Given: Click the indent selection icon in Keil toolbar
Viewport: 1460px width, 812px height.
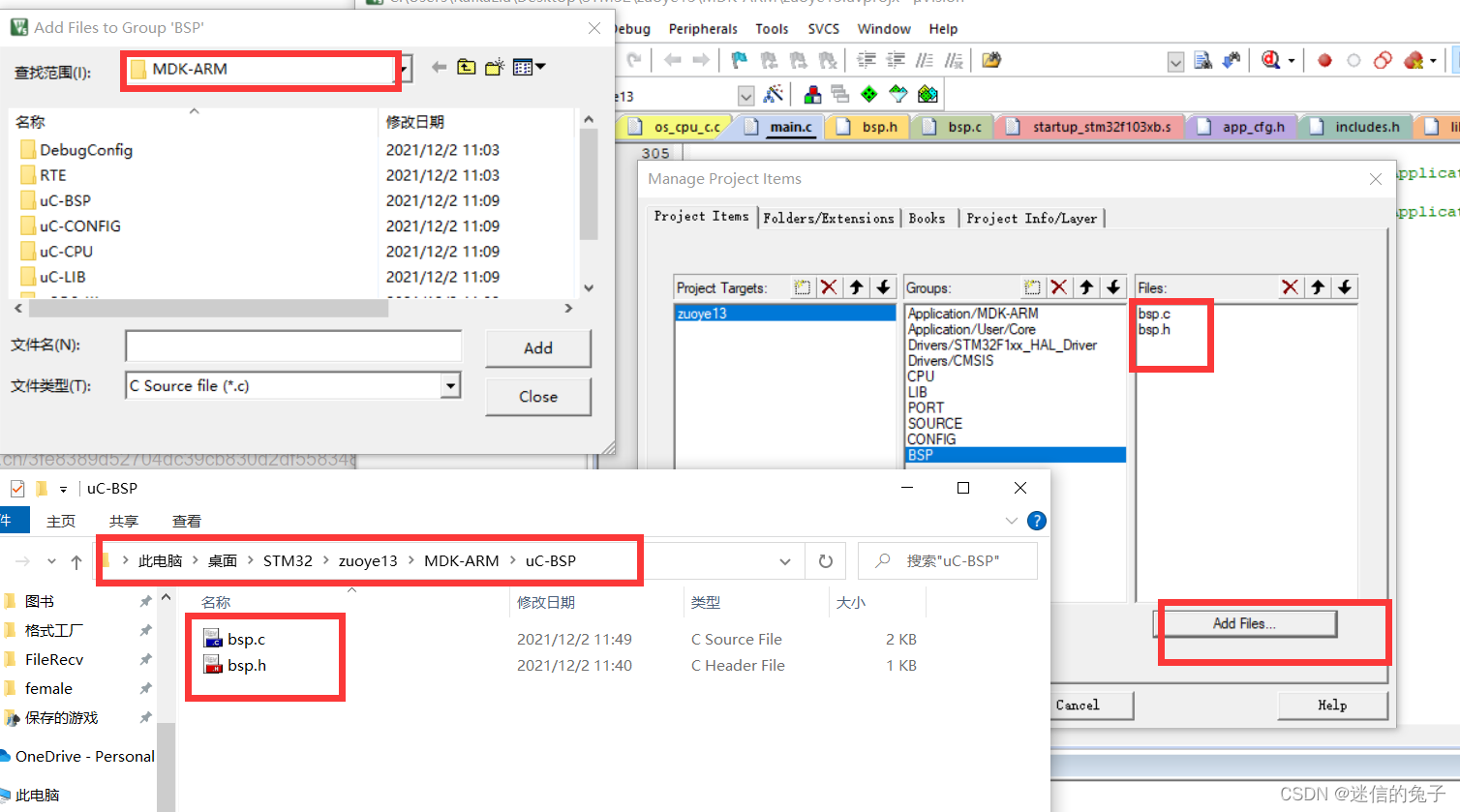Looking at the screenshot, I should tap(867, 60).
